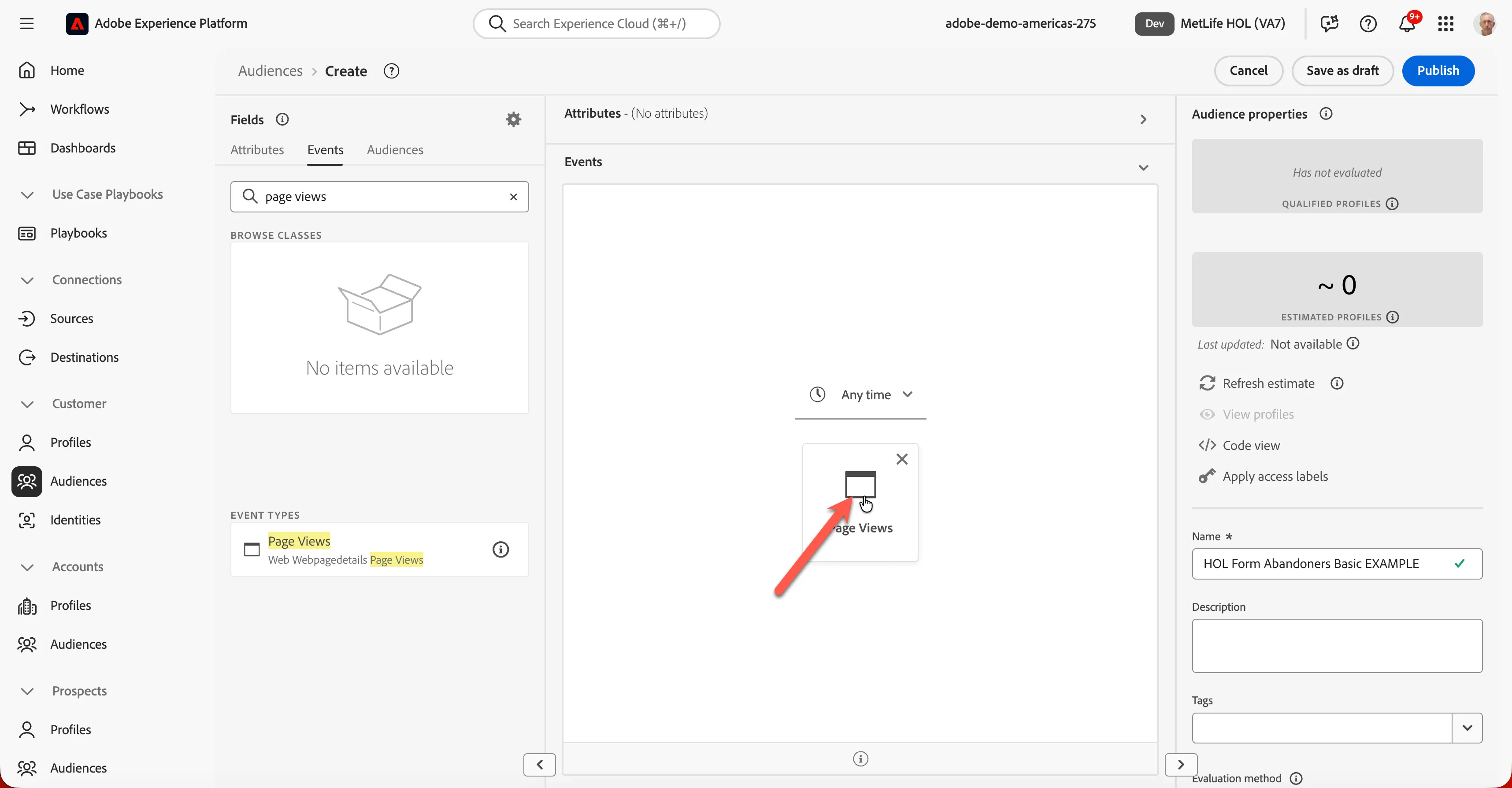Collapse the left Fields panel
The width and height of the screenshot is (1512, 788).
(539, 765)
